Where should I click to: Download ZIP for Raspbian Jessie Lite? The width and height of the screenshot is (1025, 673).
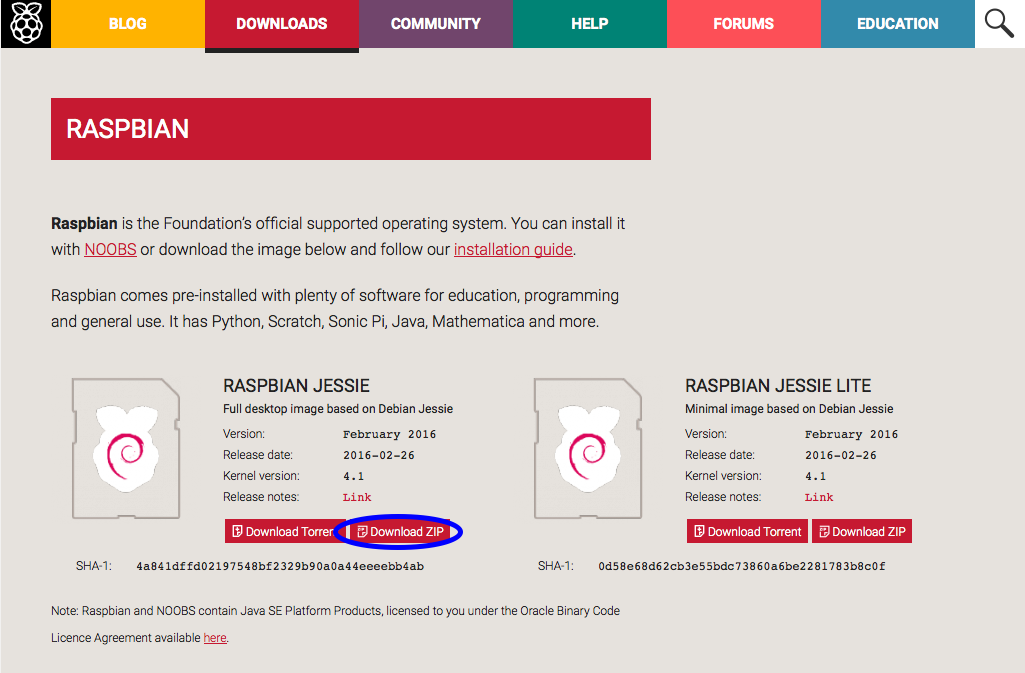coord(861,531)
